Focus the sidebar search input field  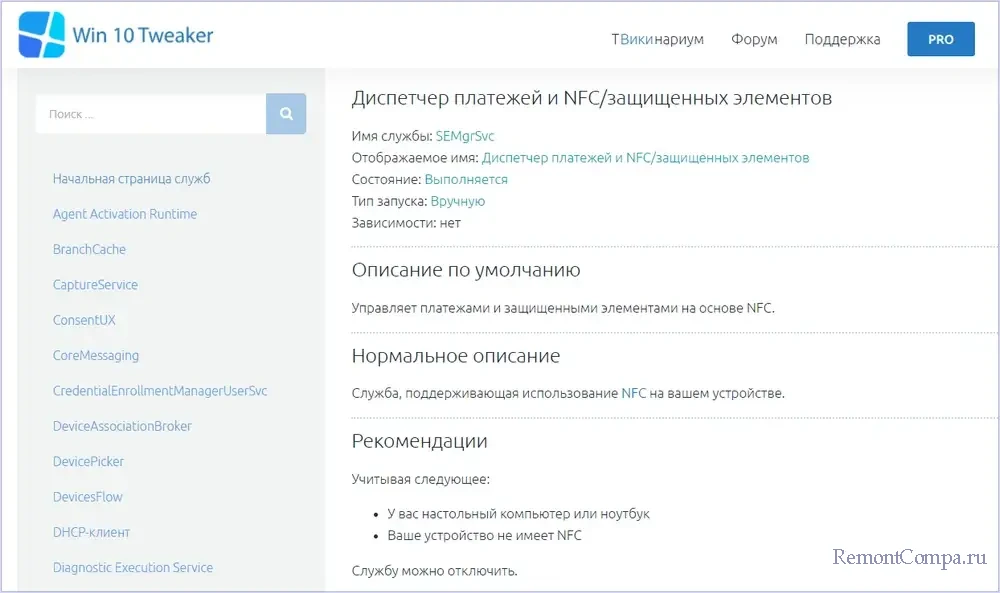pos(150,114)
